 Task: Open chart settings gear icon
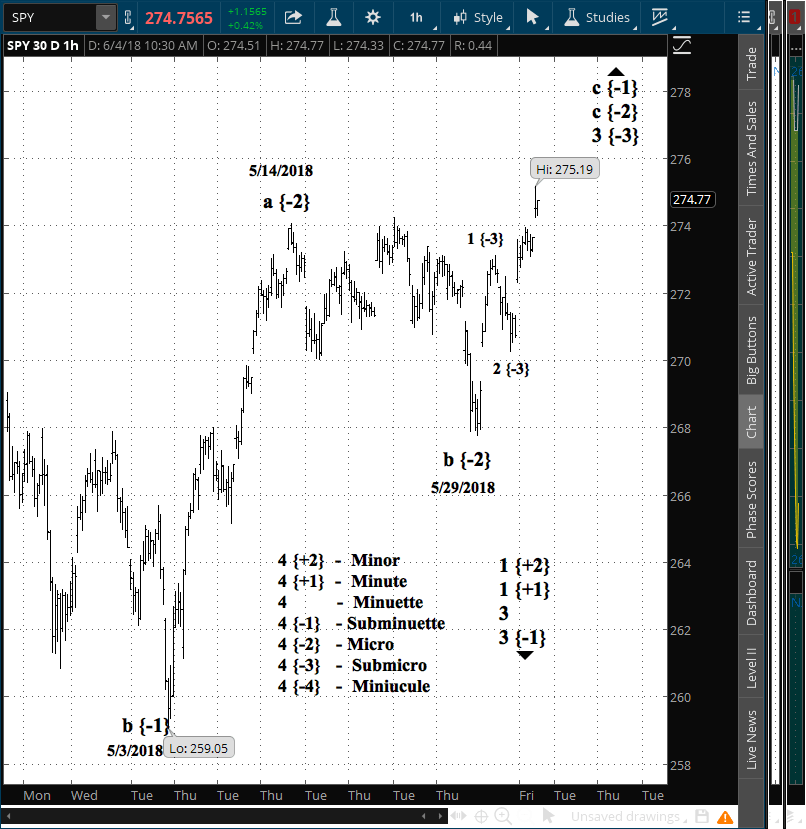(373, 17)
